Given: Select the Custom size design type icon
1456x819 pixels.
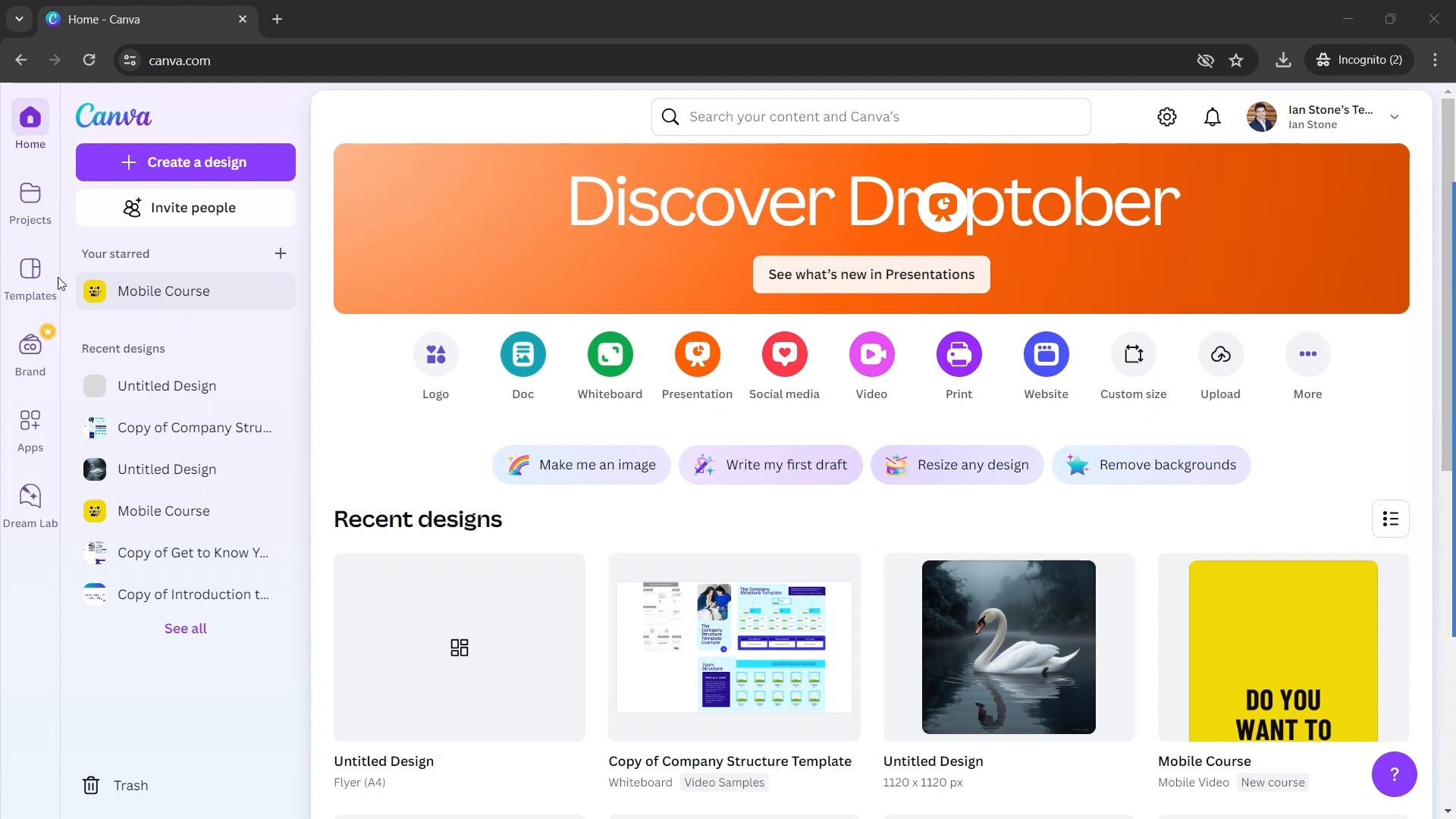Looking at the screenshot, I should (1133, 353).
